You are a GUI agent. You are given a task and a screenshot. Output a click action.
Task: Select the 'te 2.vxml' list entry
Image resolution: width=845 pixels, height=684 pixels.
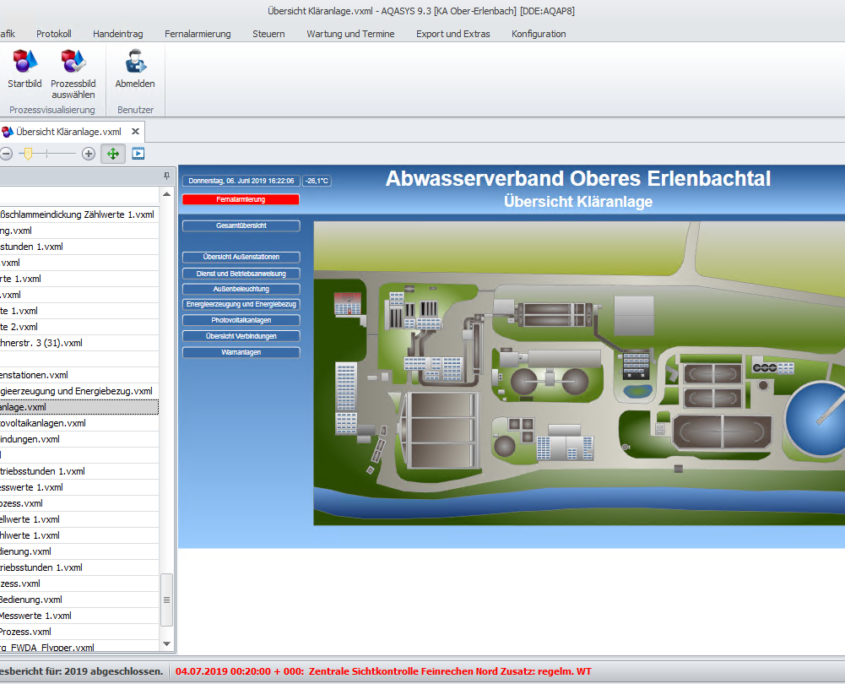click(x=79, y=327)
